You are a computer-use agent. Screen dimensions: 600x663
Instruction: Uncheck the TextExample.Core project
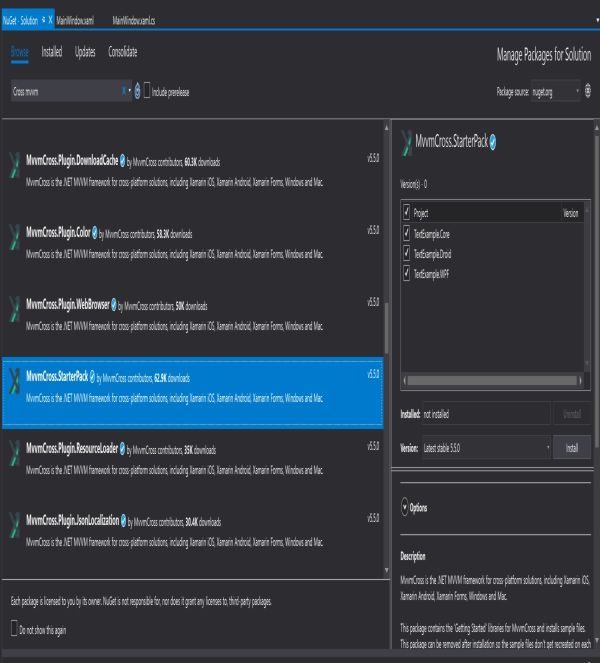[x=406, y=233]
